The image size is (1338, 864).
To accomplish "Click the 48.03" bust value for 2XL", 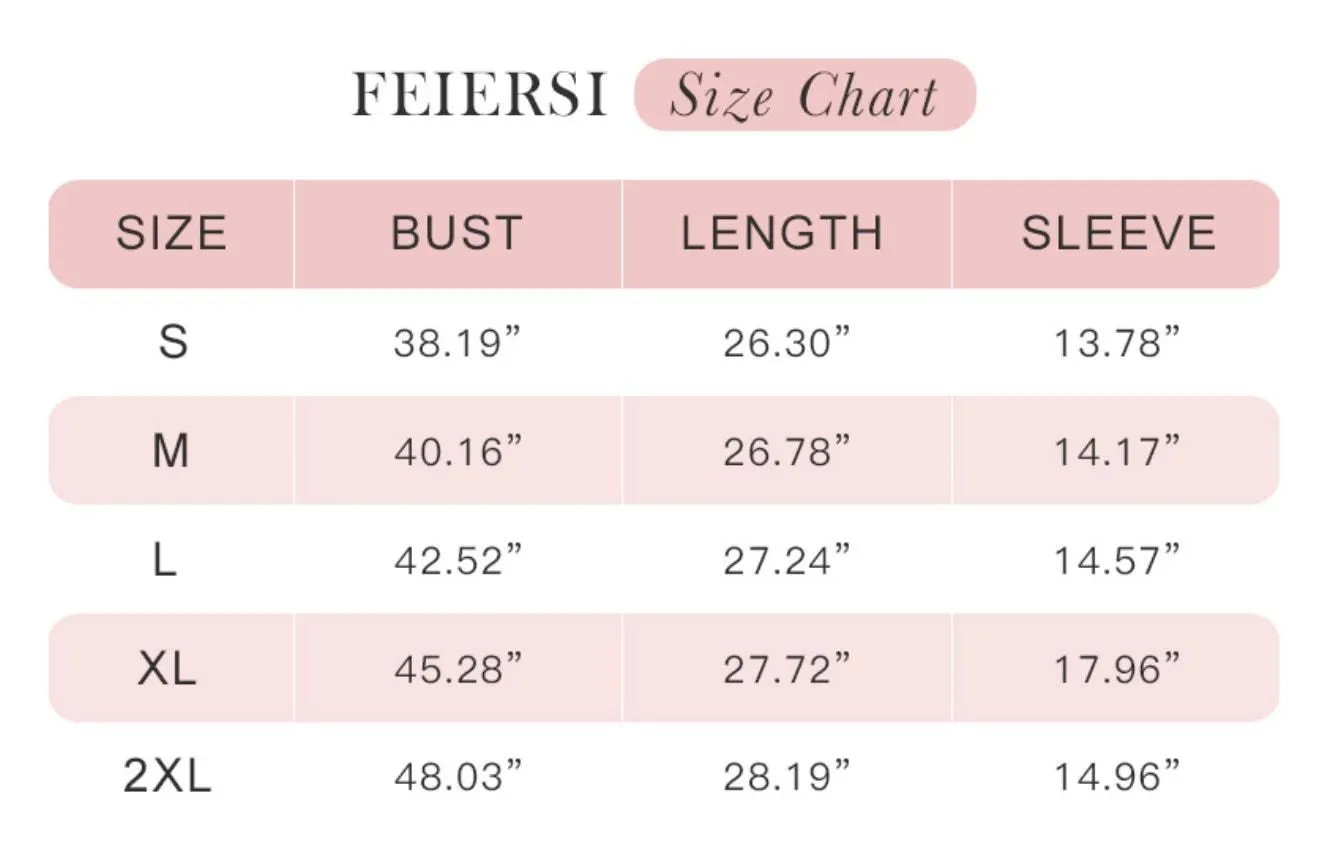I will tap(458, 777).
